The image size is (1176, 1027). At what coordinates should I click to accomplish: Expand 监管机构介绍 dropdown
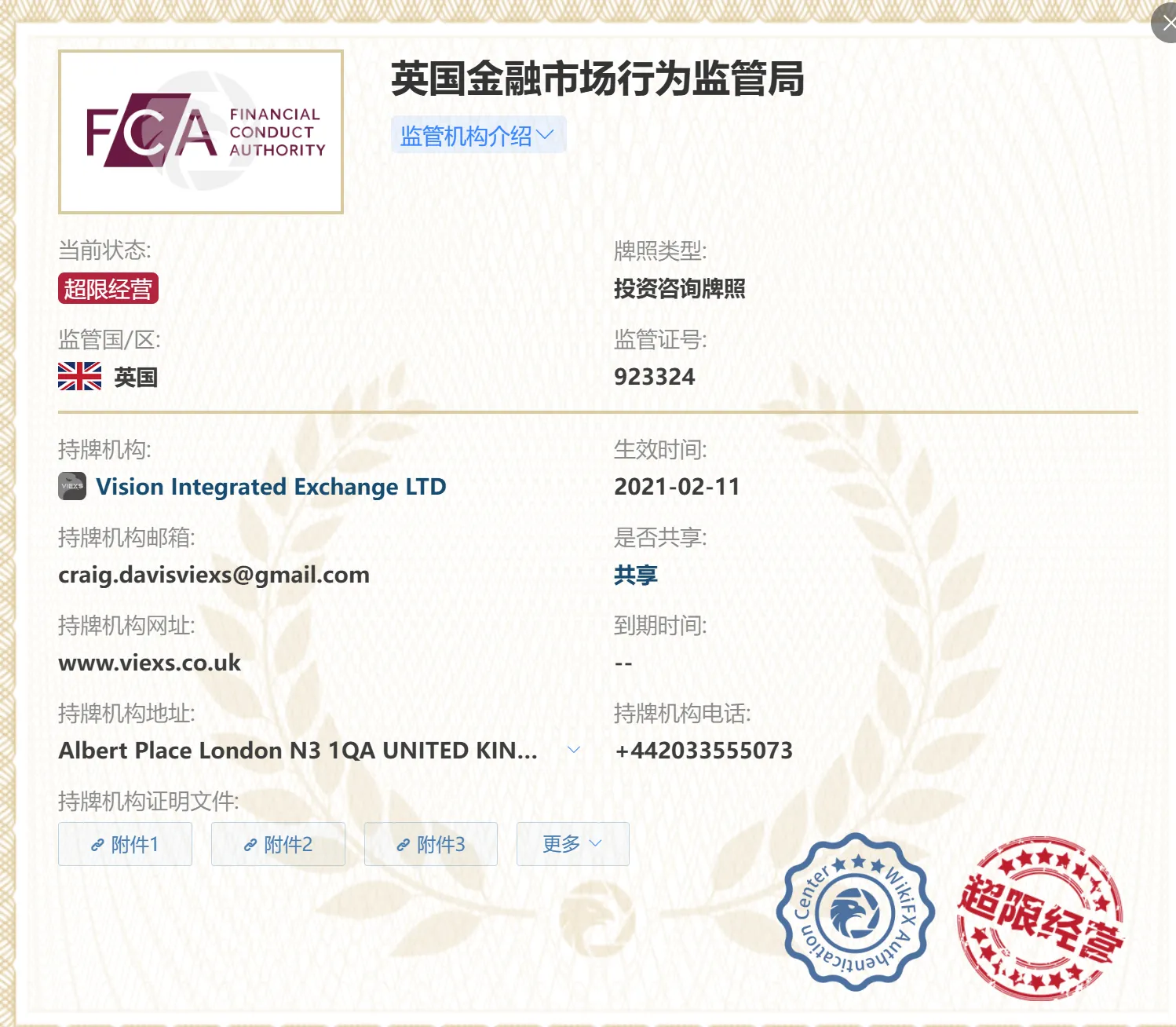click(478, 135)
